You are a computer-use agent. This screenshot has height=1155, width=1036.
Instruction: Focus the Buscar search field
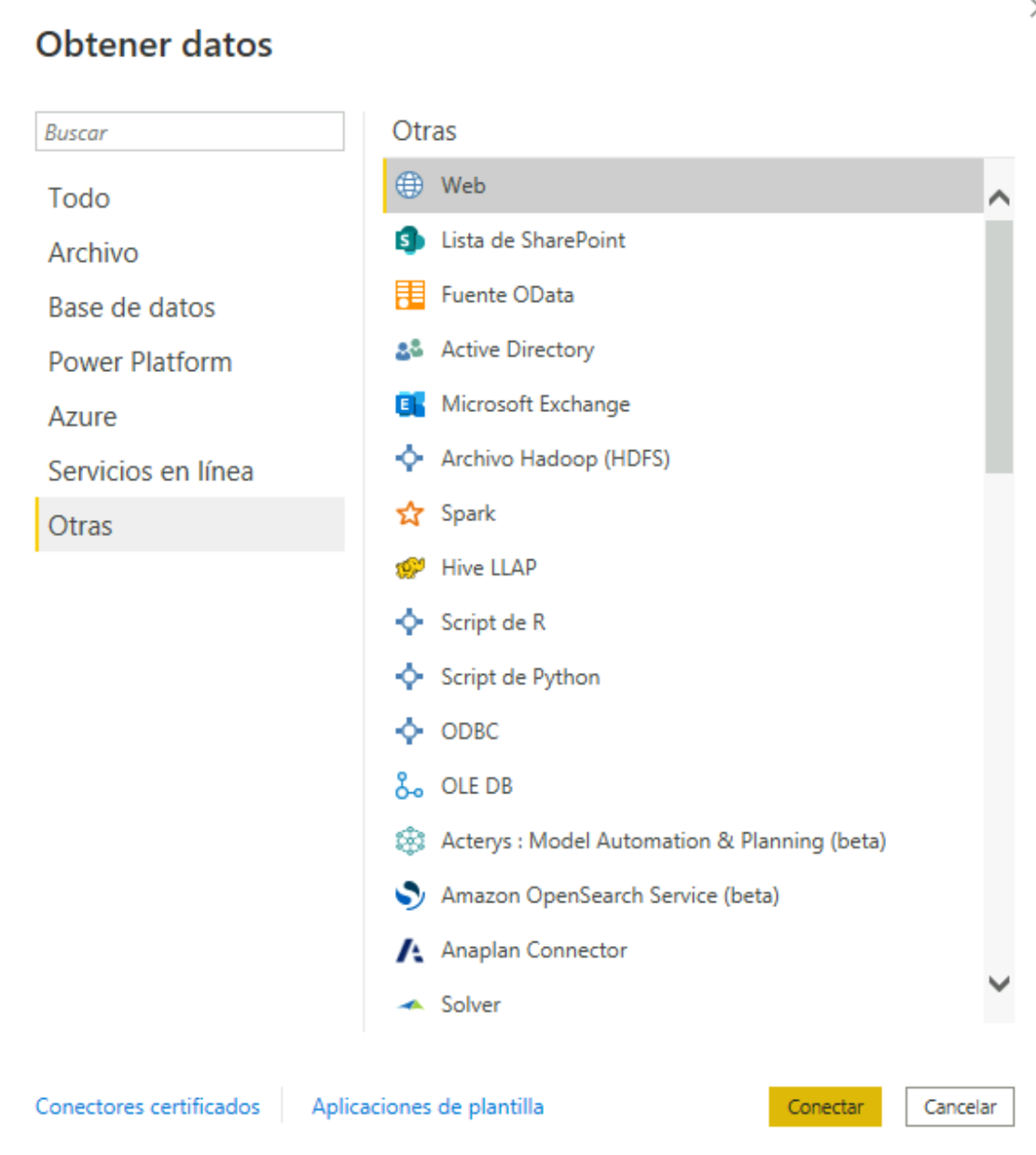coord(190,131)
